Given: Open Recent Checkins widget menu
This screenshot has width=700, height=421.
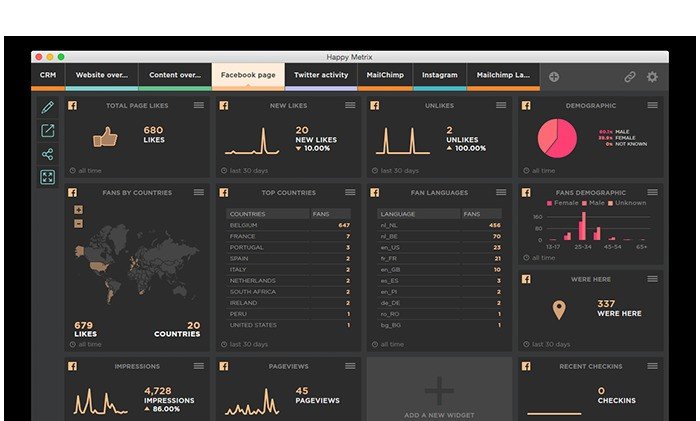Looking at the screenshot, I should coord(652,366).
